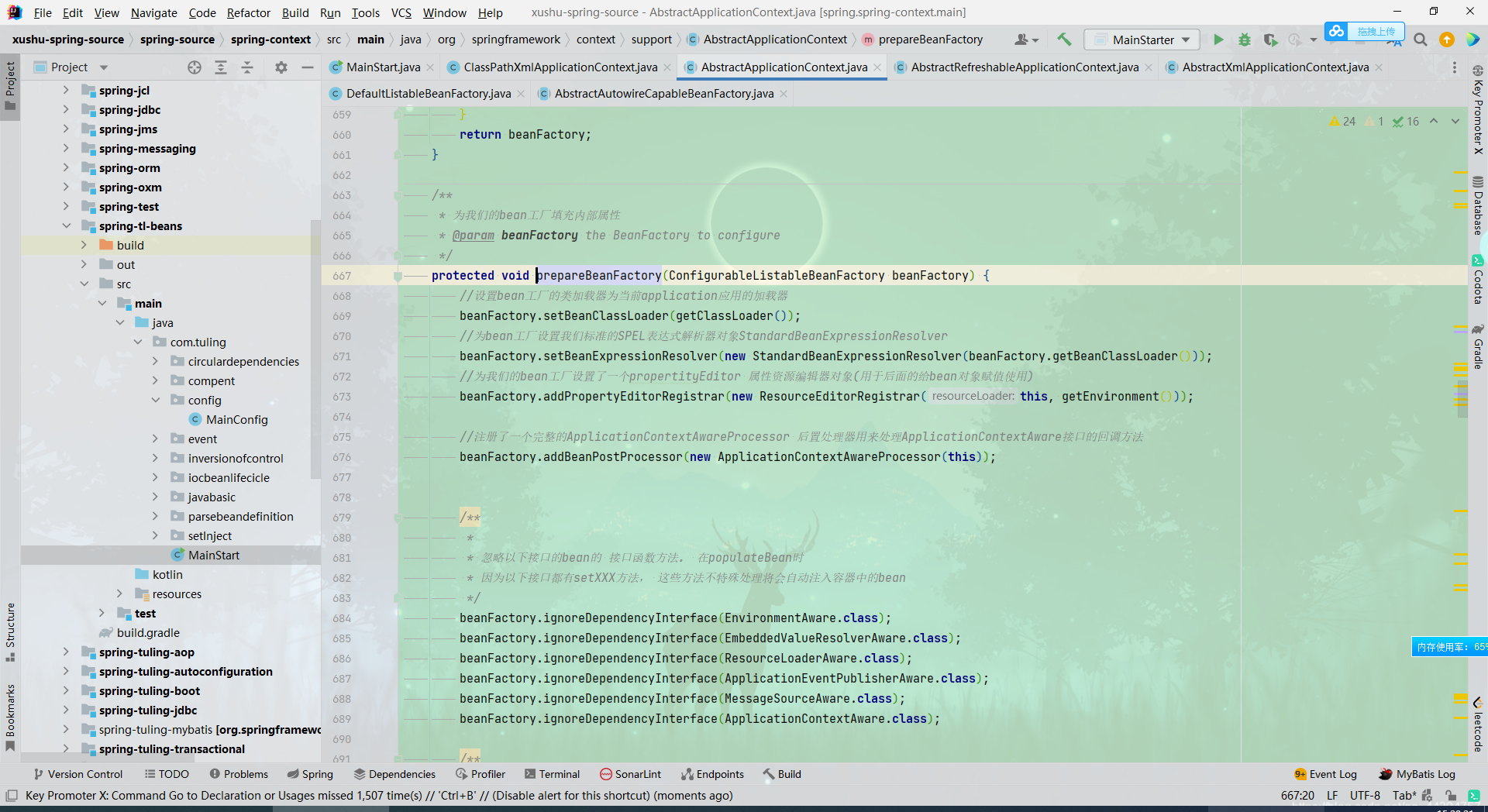Open the Gradle tool window
The height and width of the screenshot is (812, 1488).
coord(1478,346)
